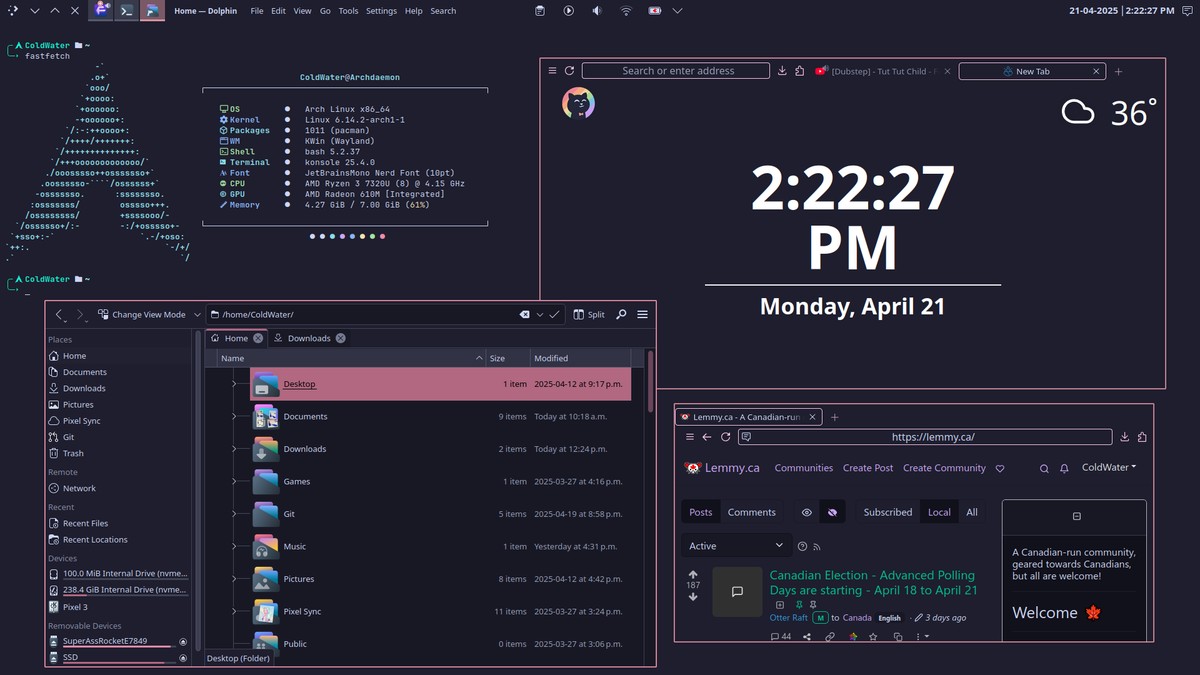Click the weather cloud icon on New Tab
Image resolution: width=1200 pixels, height=675 pixels.
point(1078,111)
